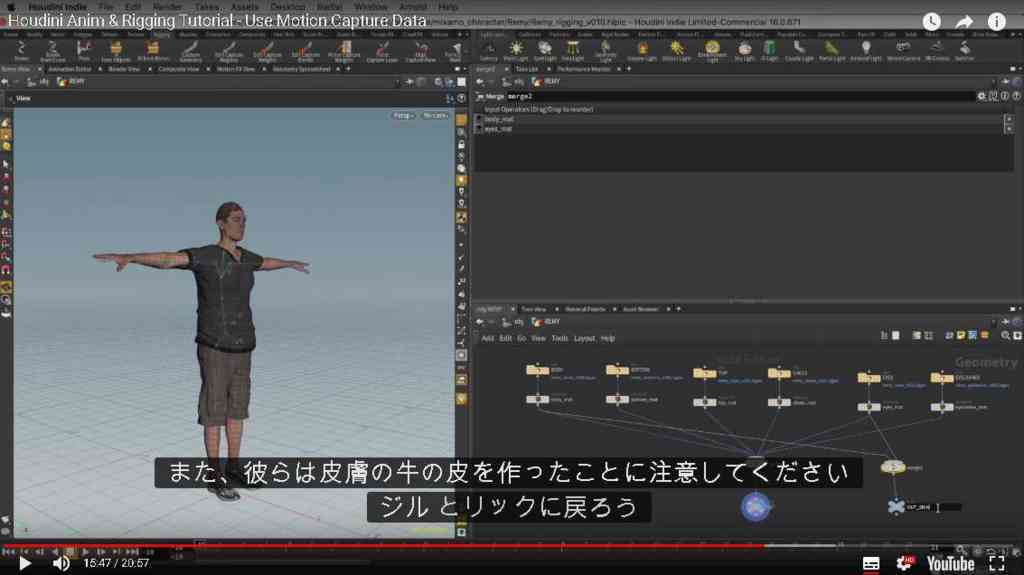Open the merge2 parameter gear menu
Screen dimensions: 1024x575
tap(982, 96)
